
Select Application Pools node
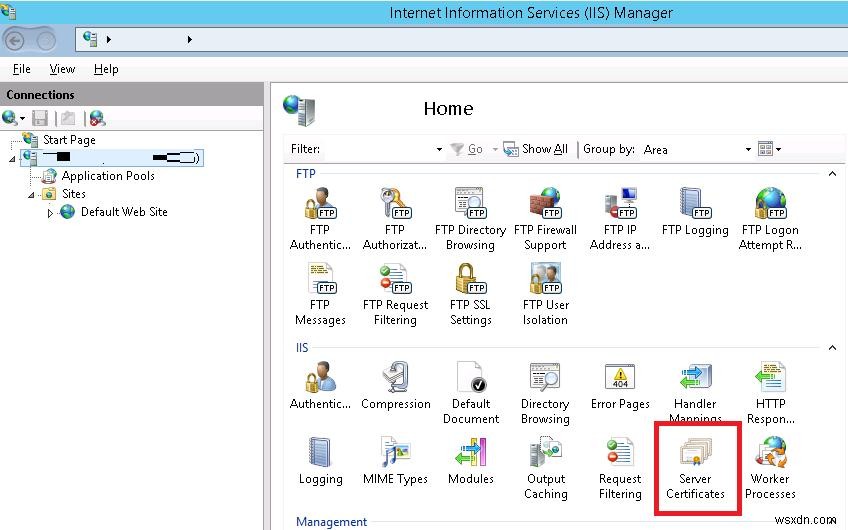coord(108,176)
